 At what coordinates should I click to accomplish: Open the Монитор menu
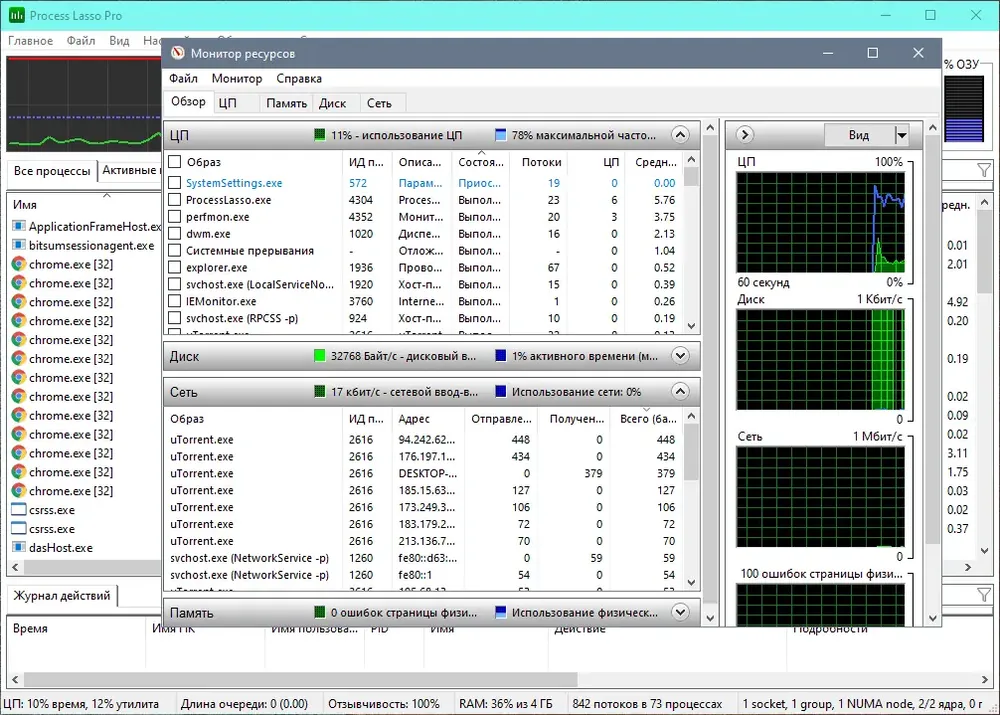(x=237, y=78)
